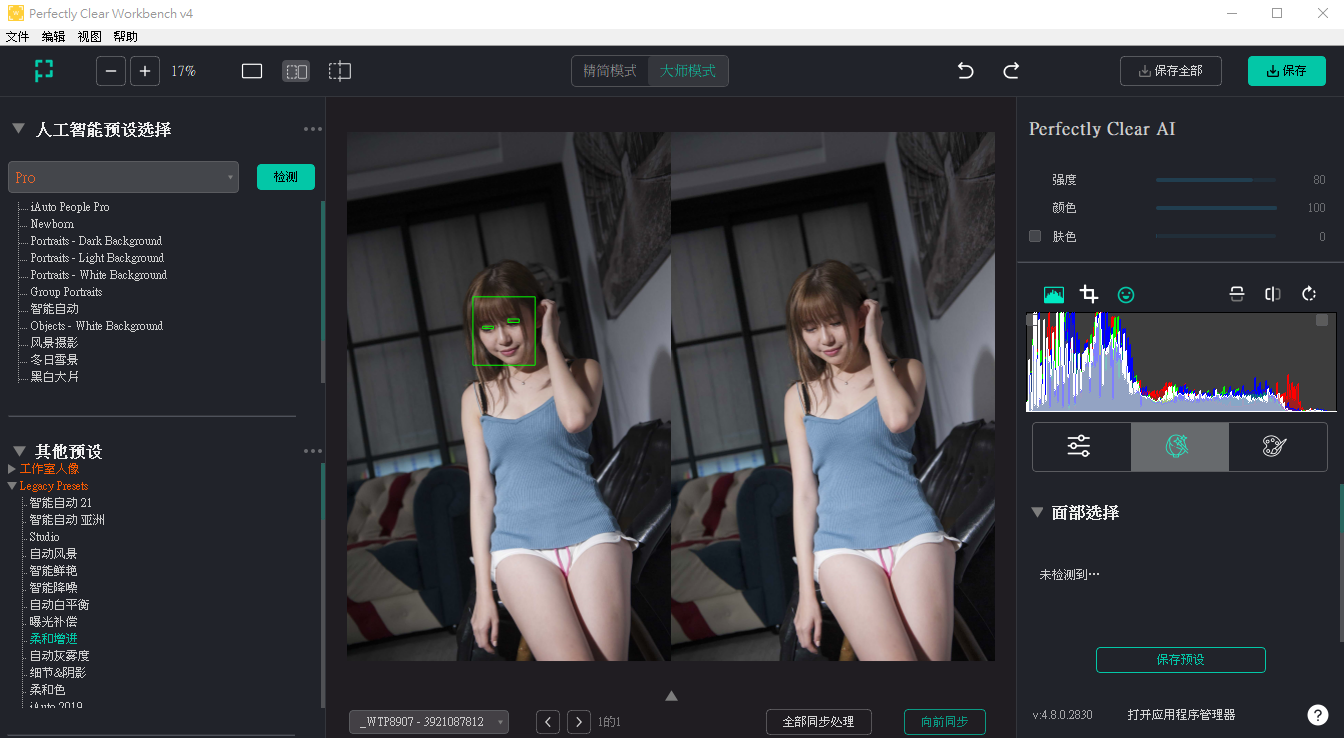
Task: Open the 文件 menu
Action: click(x=17, y=36)
